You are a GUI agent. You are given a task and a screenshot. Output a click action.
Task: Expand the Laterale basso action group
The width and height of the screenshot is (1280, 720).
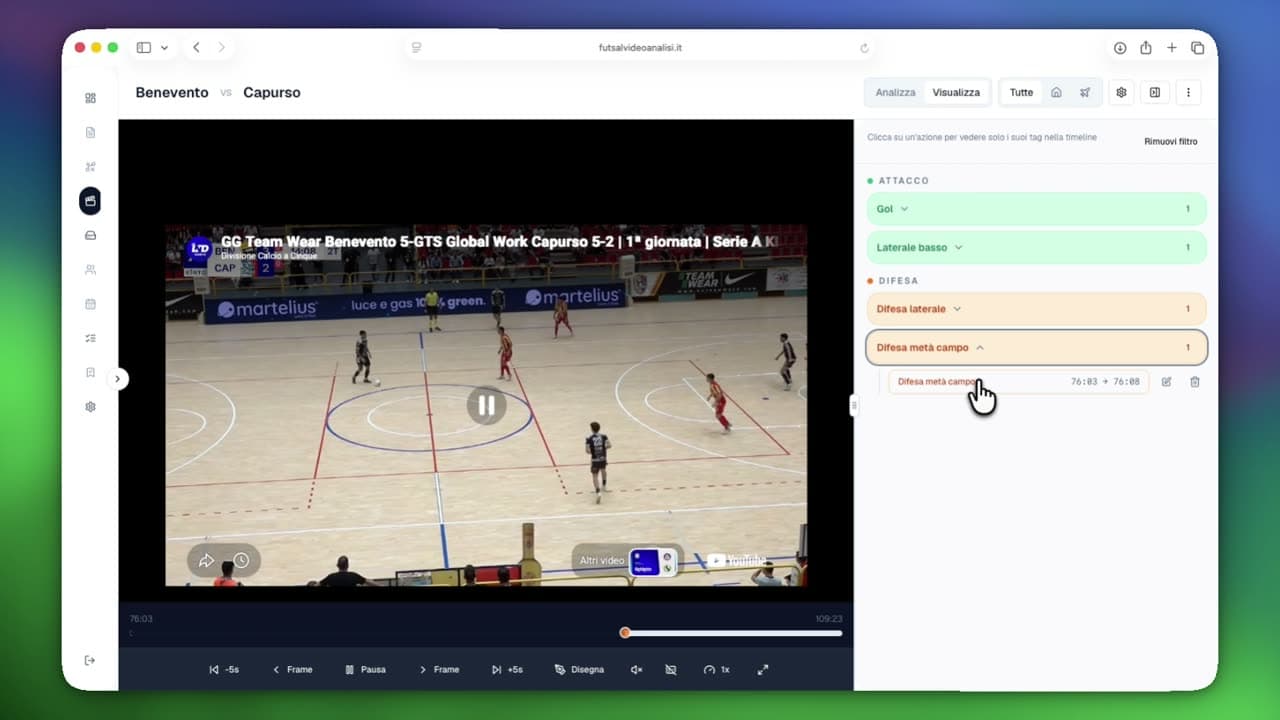tap(1037, 247)
